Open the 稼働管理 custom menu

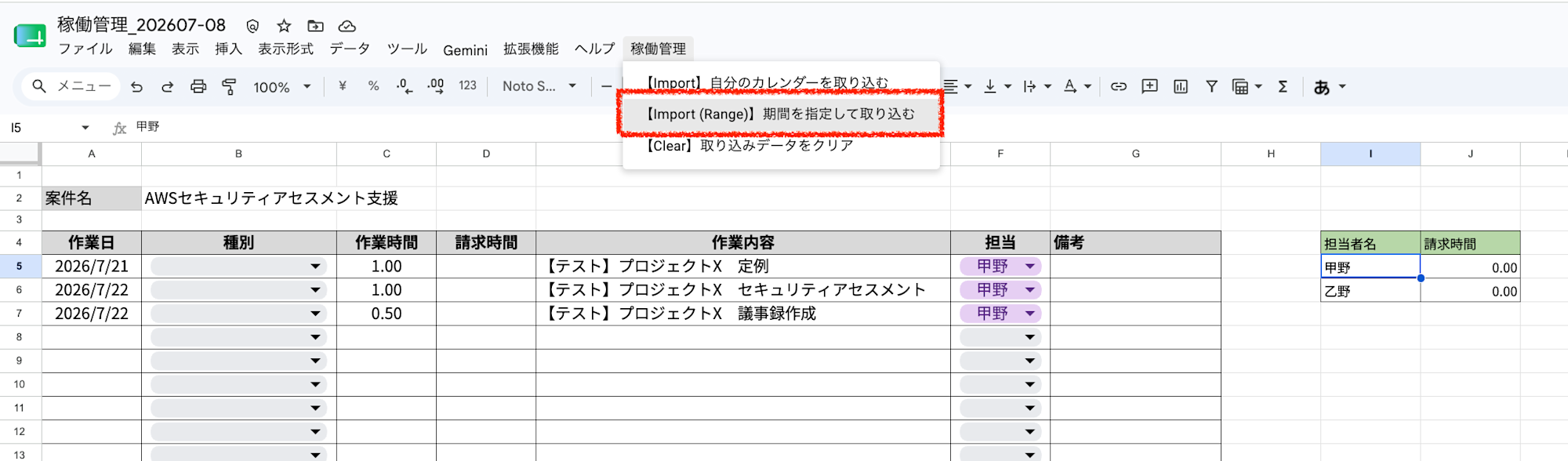658,49
